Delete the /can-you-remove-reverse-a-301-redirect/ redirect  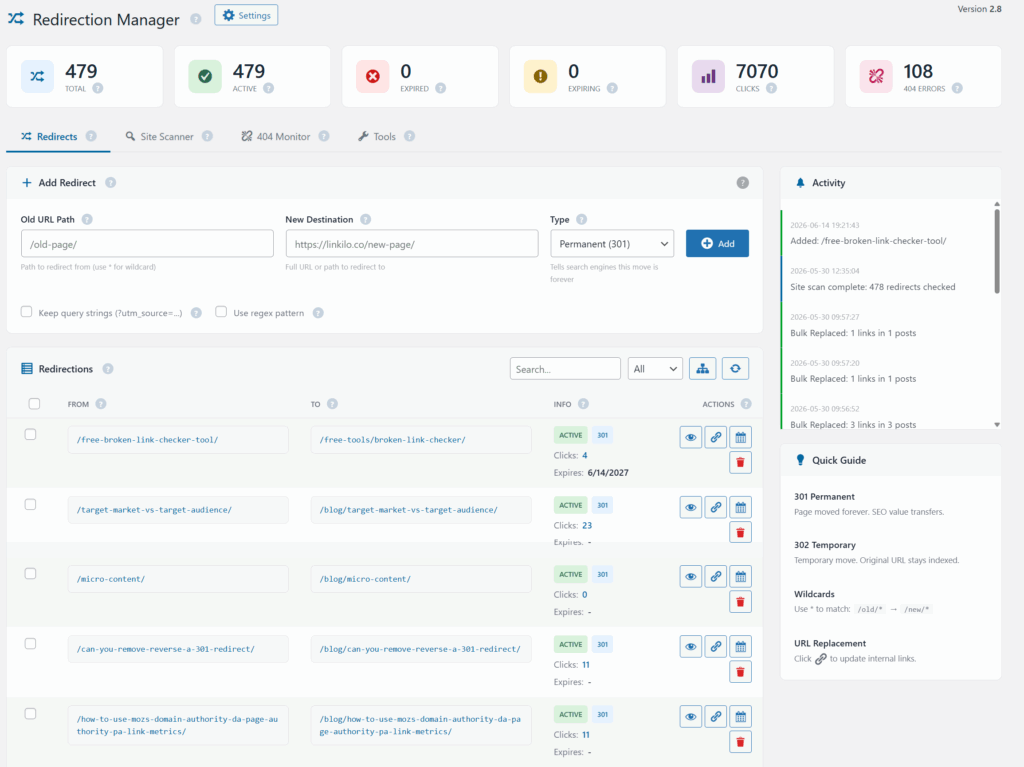[x=741, y=672]
